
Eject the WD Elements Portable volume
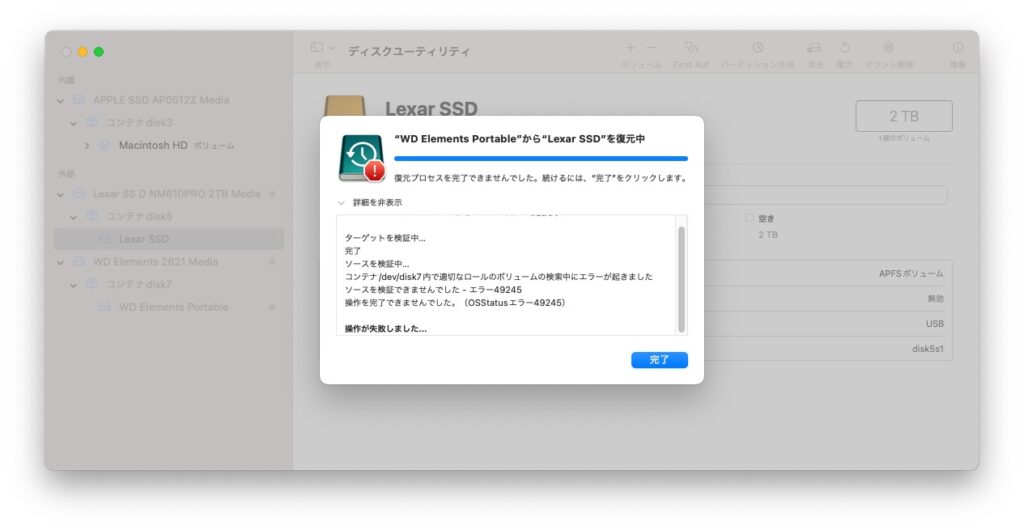[x=272, y=307]
